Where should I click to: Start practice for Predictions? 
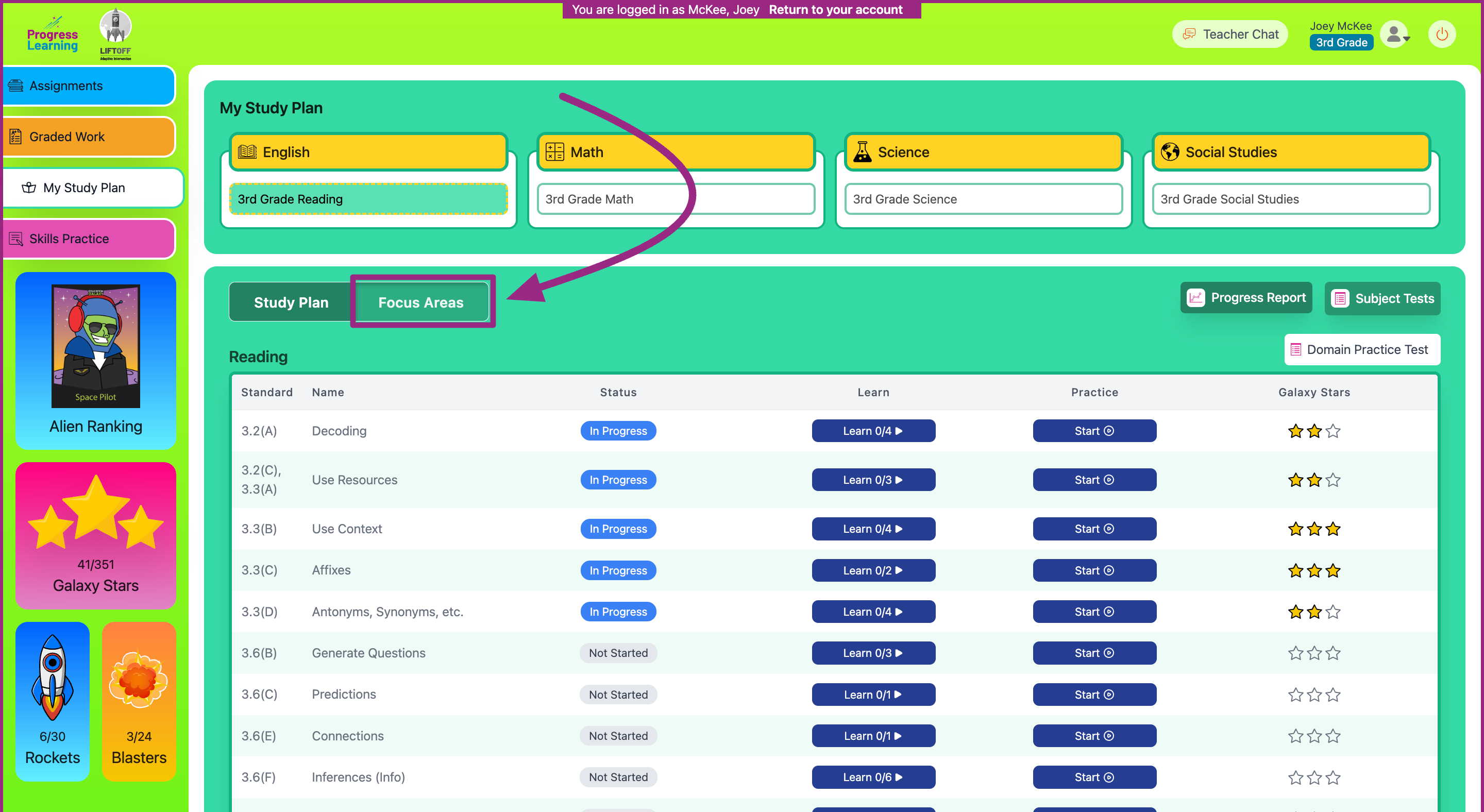(x=1094, y=695)
